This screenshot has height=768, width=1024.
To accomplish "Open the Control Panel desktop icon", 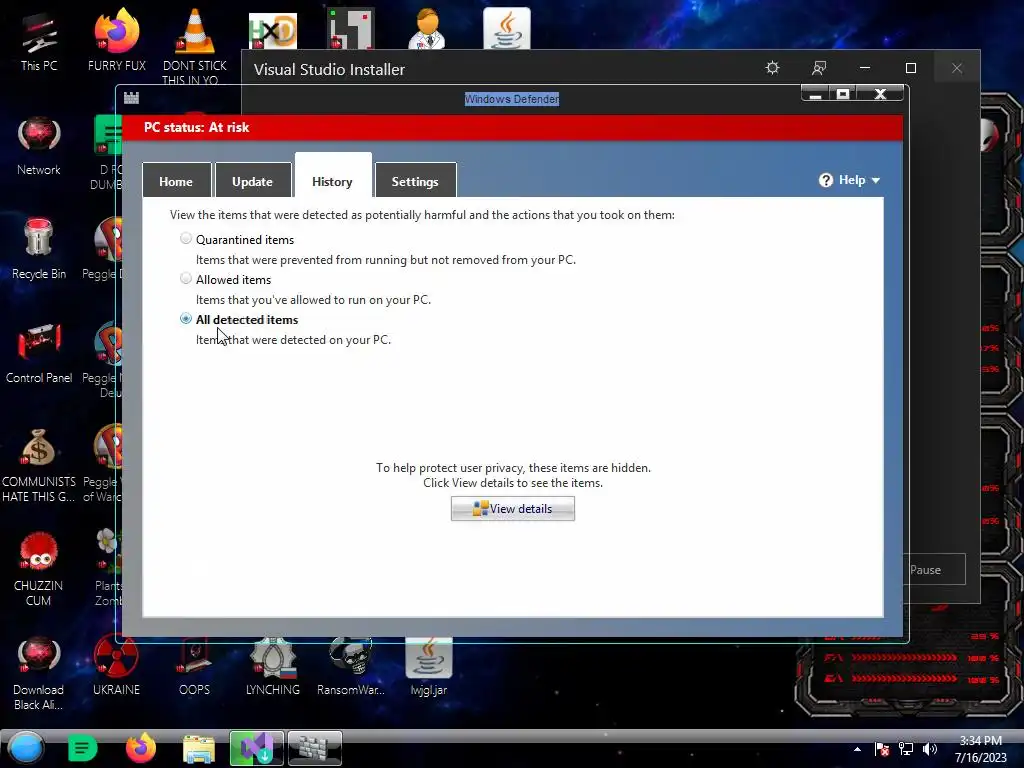I will pyautogui.click(x=39, y=353).
